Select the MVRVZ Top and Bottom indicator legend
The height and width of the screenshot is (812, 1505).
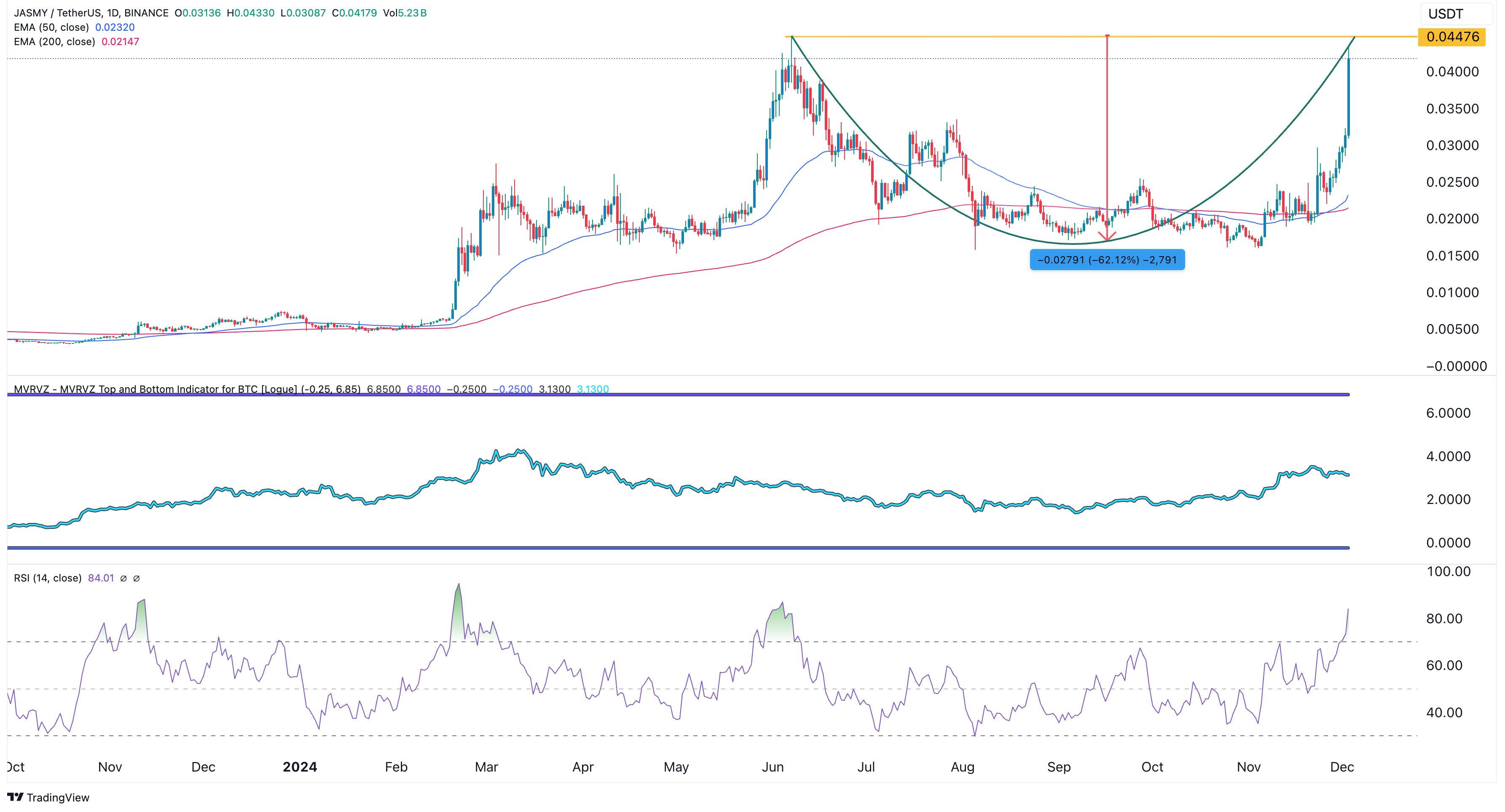tap(187, 389)
